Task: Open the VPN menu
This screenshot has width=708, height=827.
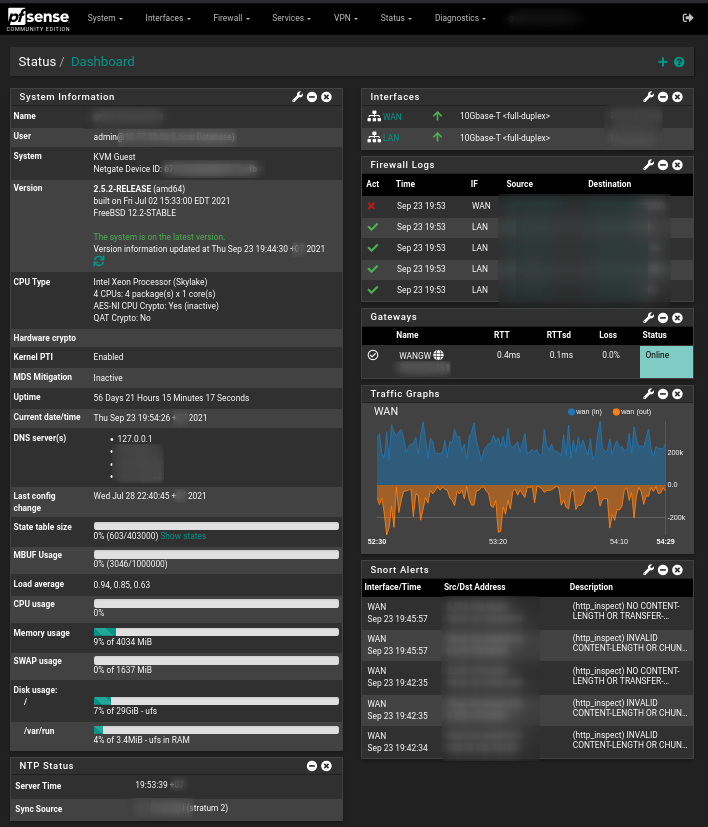Action: (x=346, y=18)
